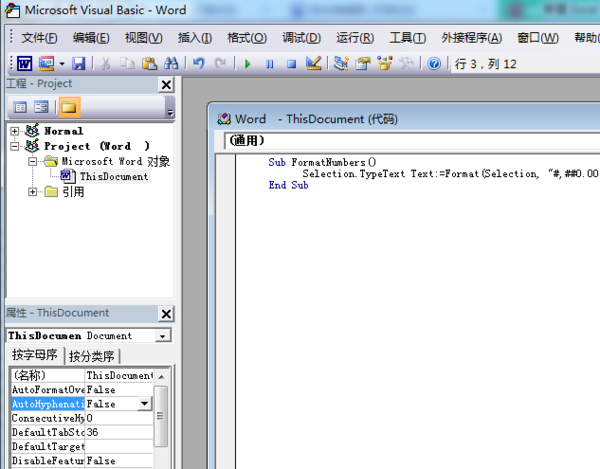Click the Sub FormatNumbers() code line
600x469 pixels.
(322, 162)
